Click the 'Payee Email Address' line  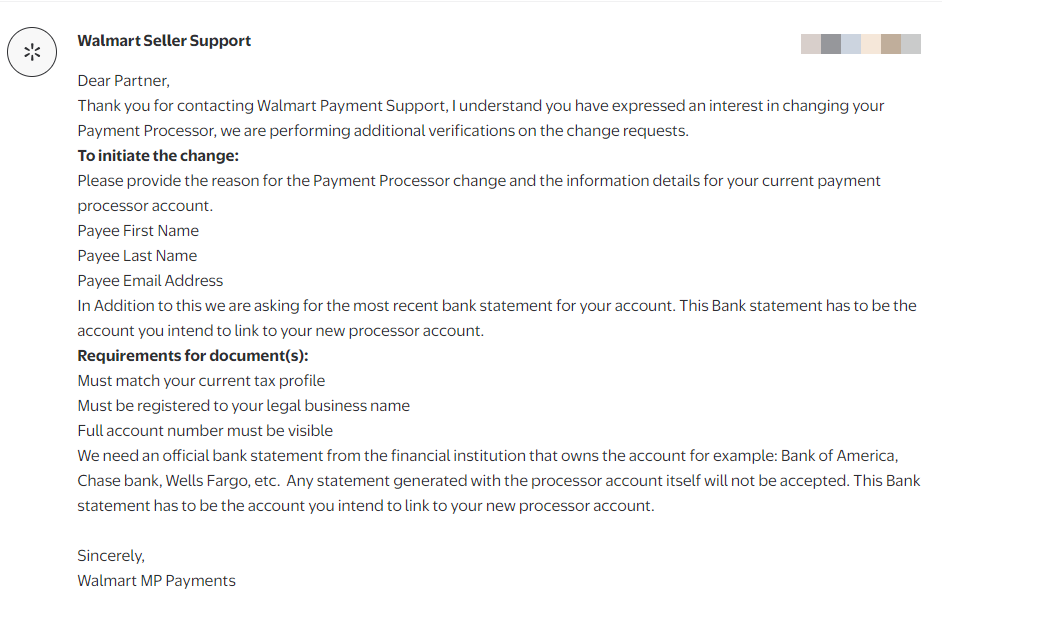click(150, 281)
